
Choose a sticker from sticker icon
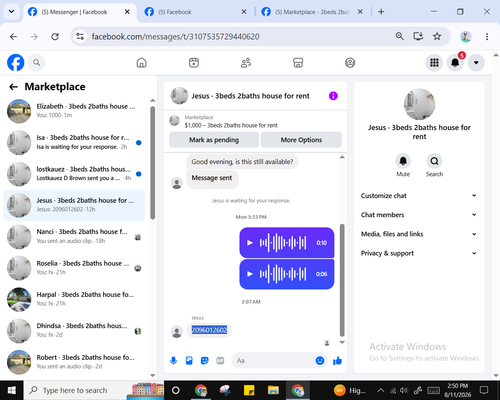[205, 360]
